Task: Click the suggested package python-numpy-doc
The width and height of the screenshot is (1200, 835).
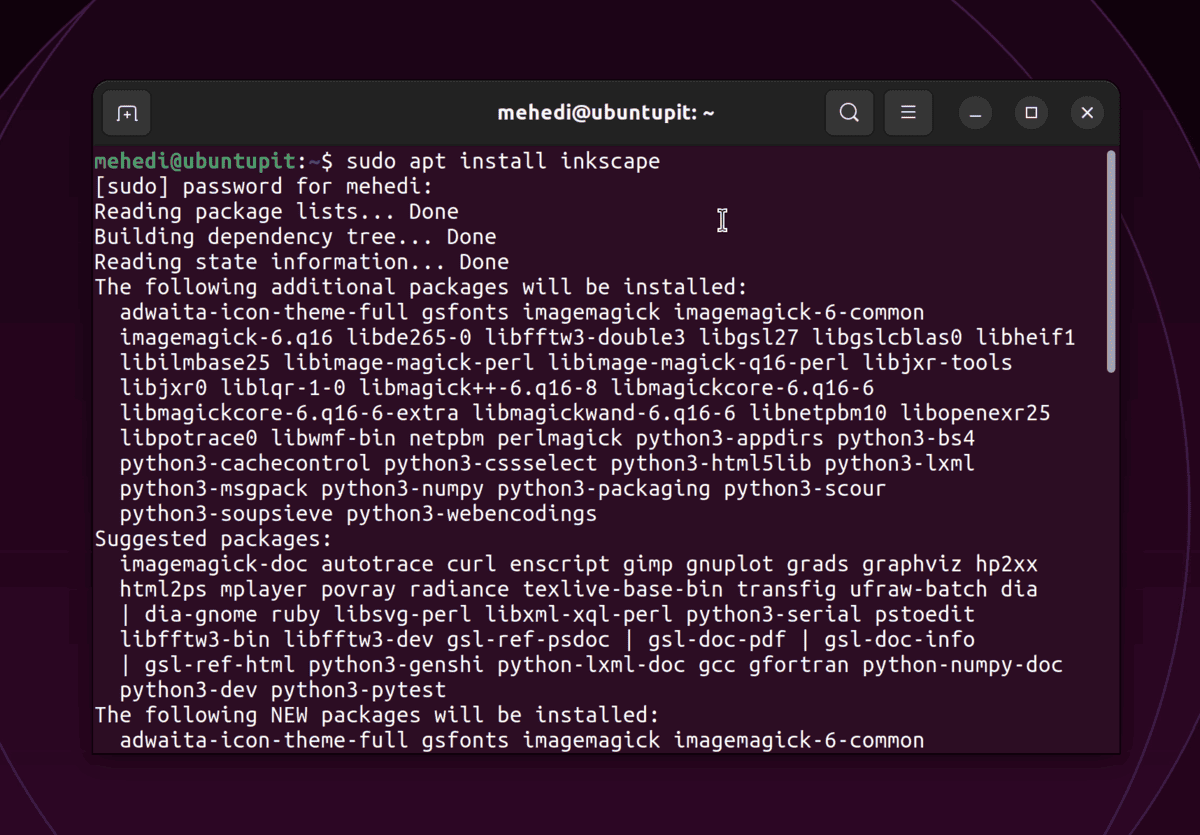Action: coord(963,665)
